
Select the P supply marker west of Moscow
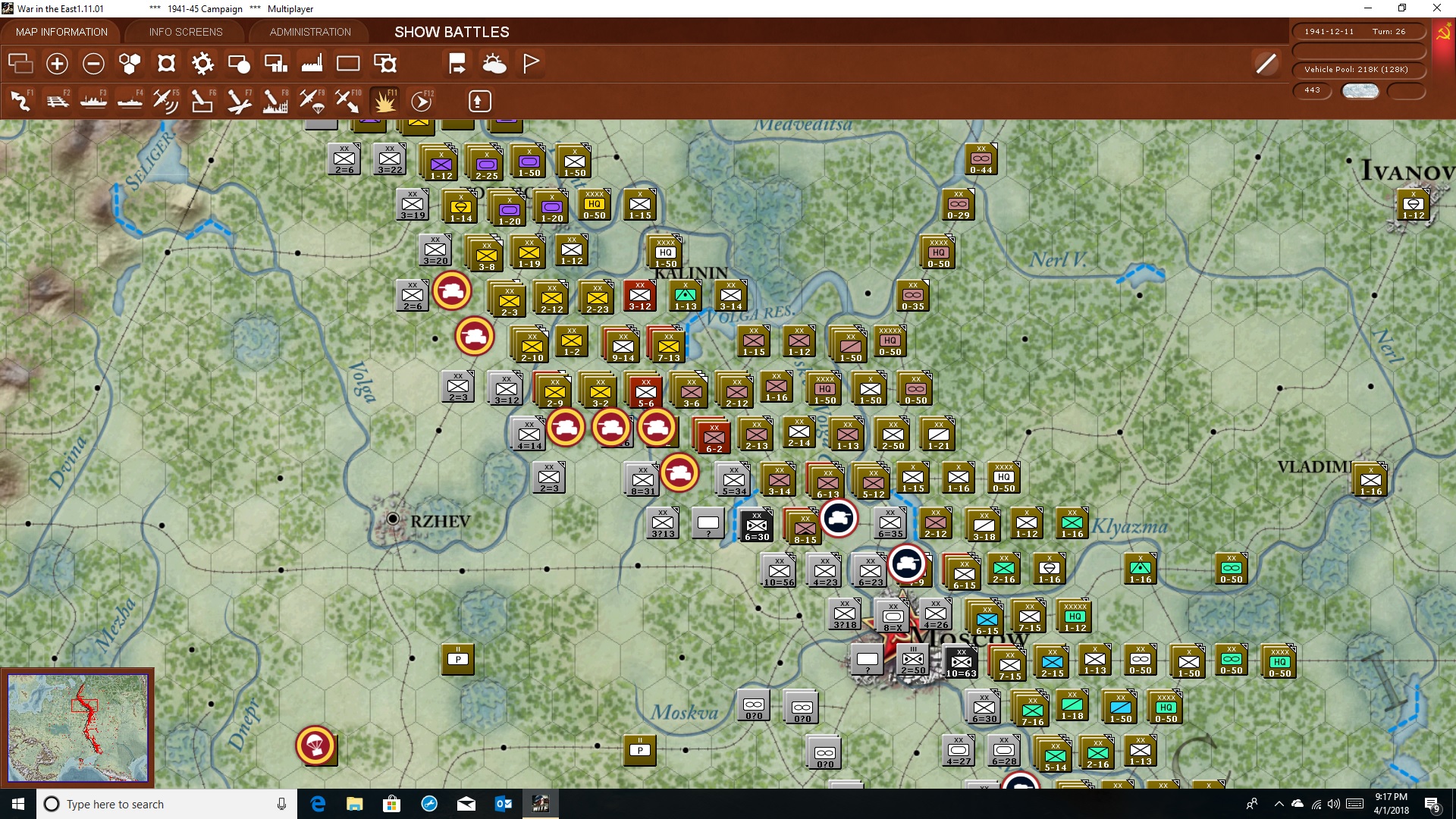(x=458, y=659)
